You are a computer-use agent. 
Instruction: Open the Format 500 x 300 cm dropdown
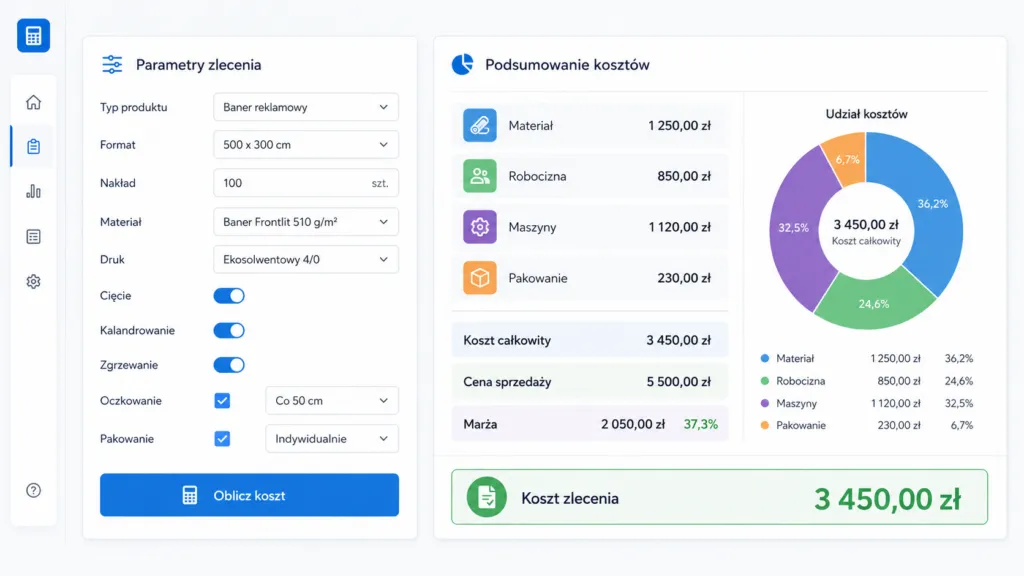click(x=306, y=145)
